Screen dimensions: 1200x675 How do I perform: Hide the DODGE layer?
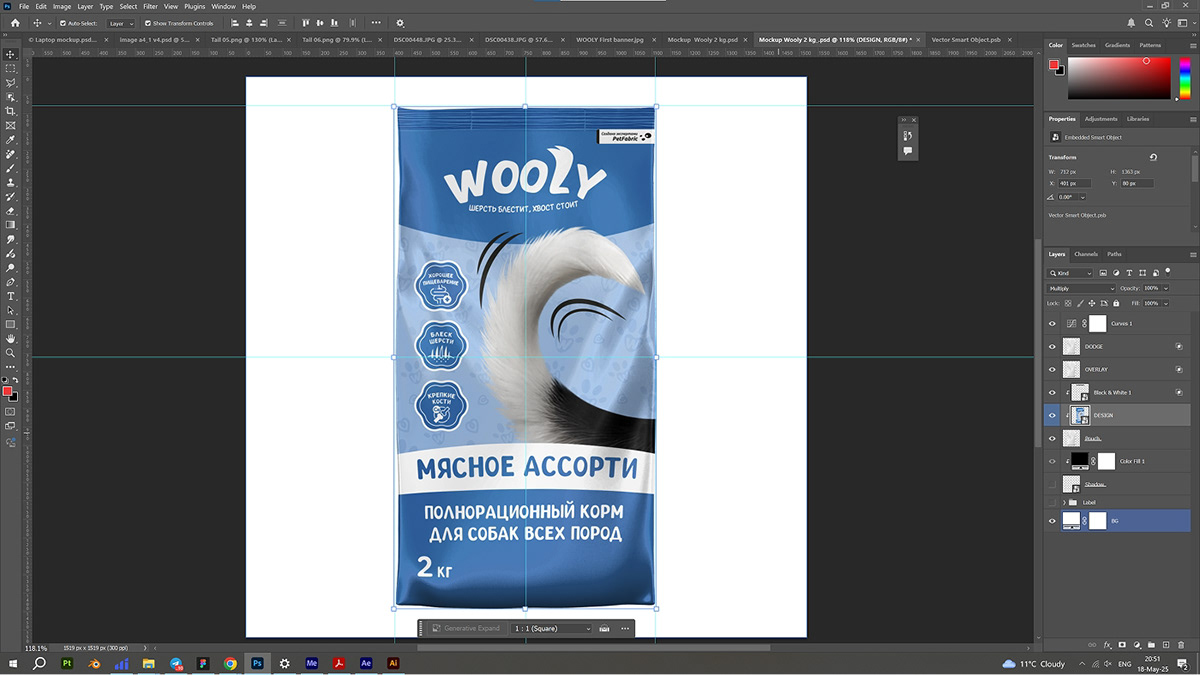point(1052,346)
